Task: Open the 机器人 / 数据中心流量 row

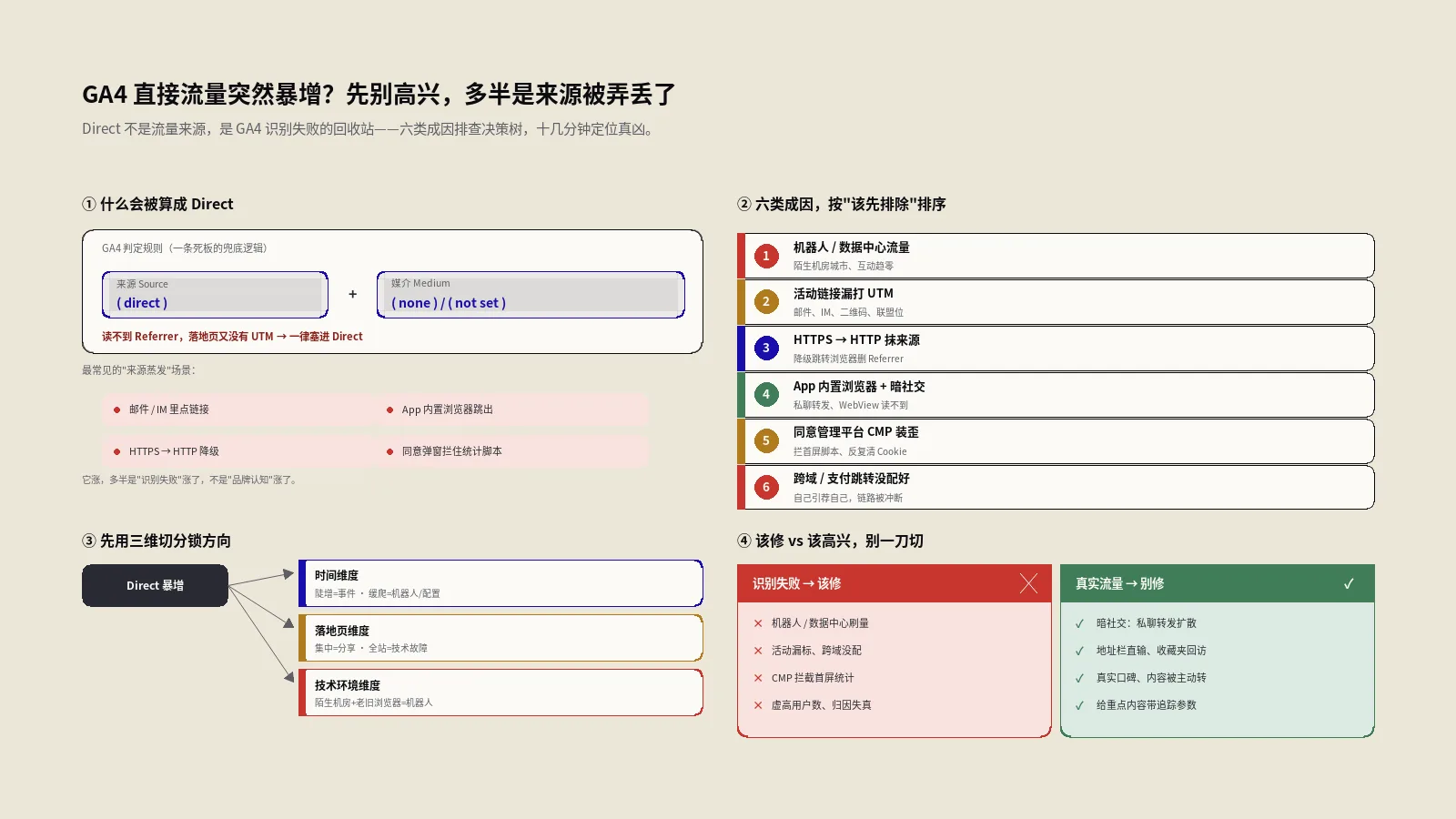Action: [x=1056, y=256]
